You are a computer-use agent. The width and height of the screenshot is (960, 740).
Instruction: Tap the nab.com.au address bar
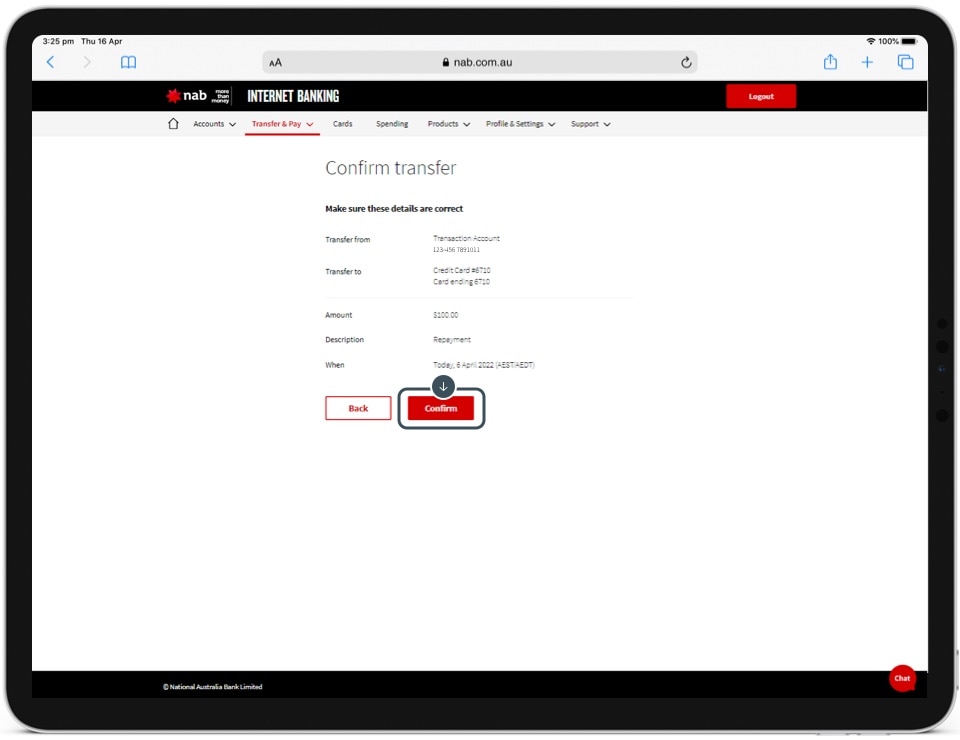[x=478, y=62]
